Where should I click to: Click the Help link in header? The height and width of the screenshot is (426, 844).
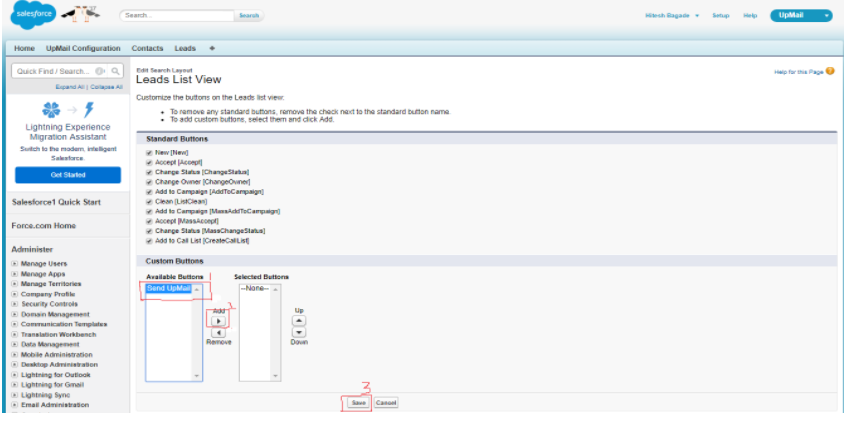tap(750, 16)
